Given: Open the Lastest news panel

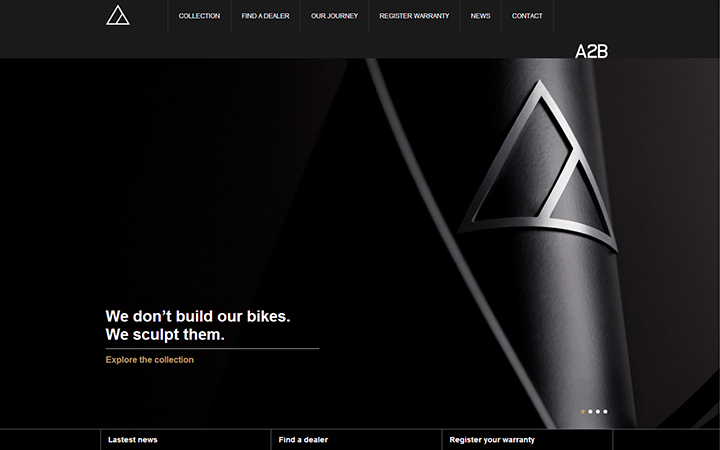Looking at the screenshot, I should pyautogui.click(x=186, y=440).
